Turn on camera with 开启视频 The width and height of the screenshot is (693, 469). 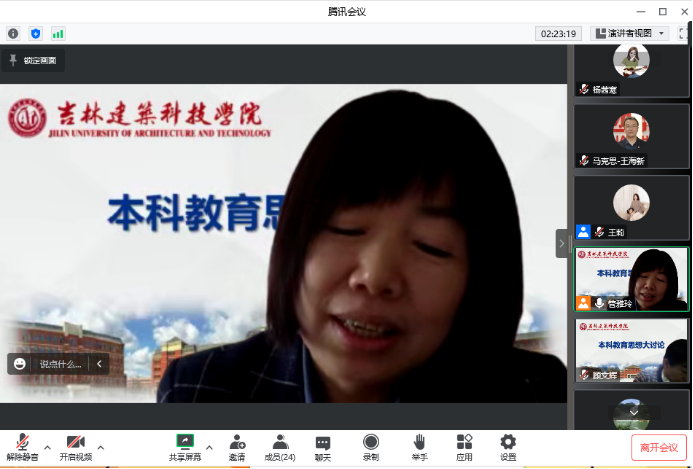(76, 447)
